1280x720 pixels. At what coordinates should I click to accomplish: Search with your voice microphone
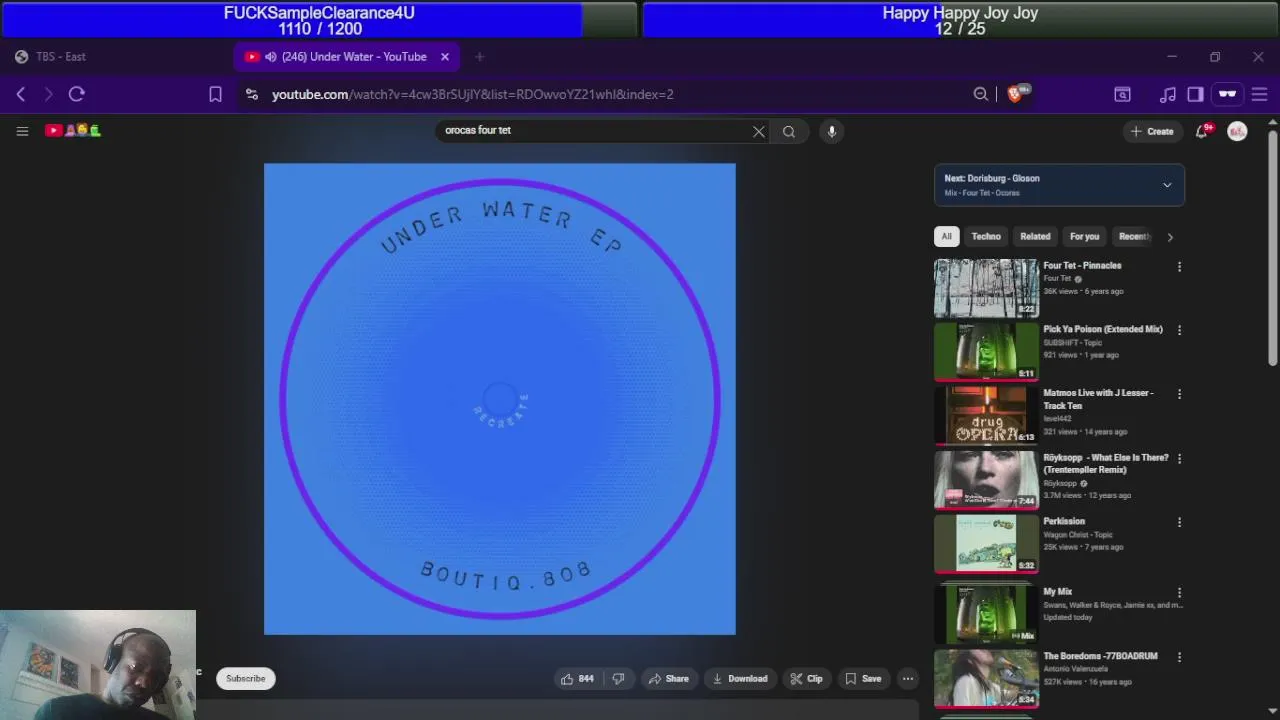point(831,131)
